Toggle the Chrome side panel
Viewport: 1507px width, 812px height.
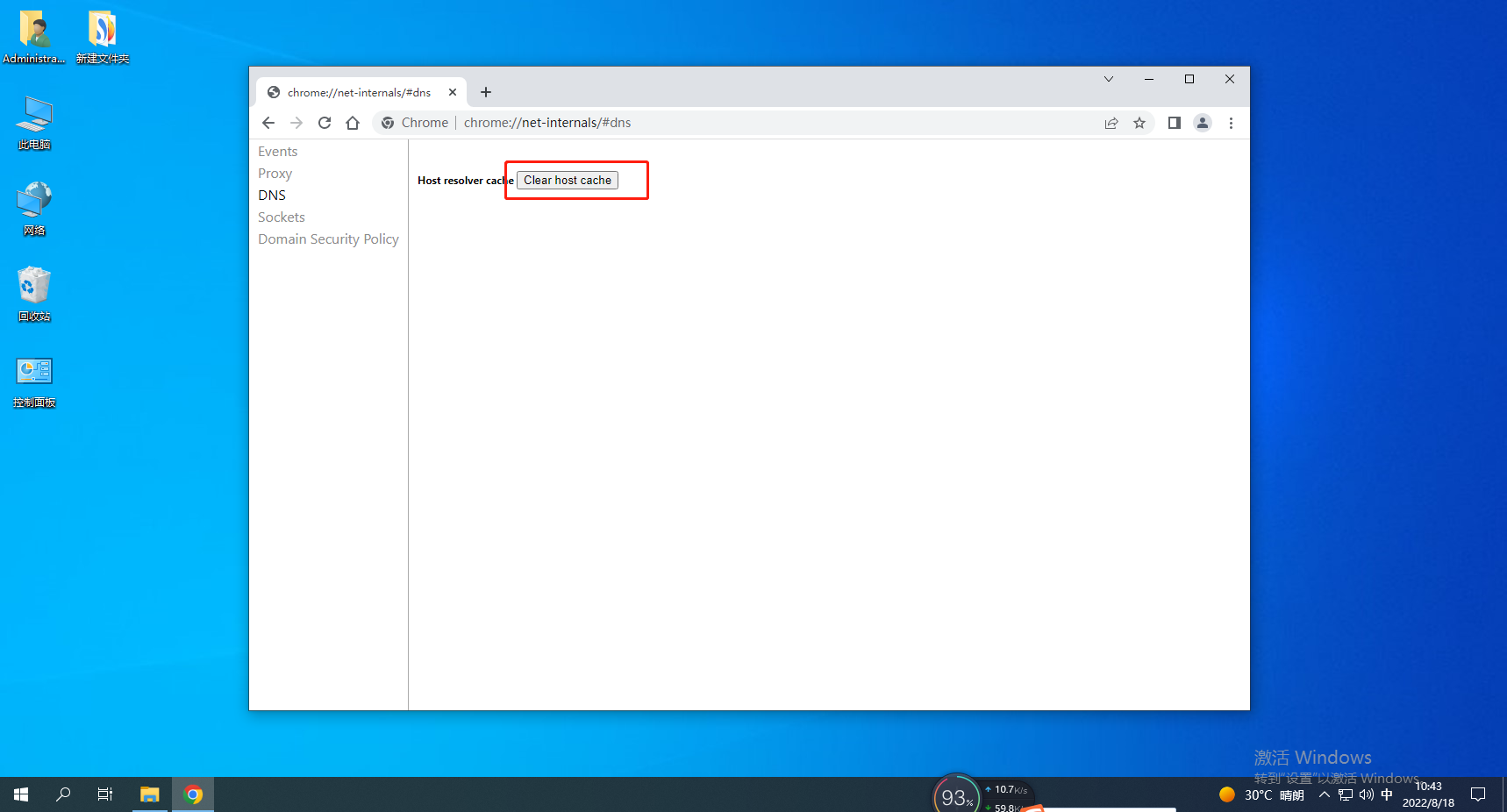click(1174, 123)
